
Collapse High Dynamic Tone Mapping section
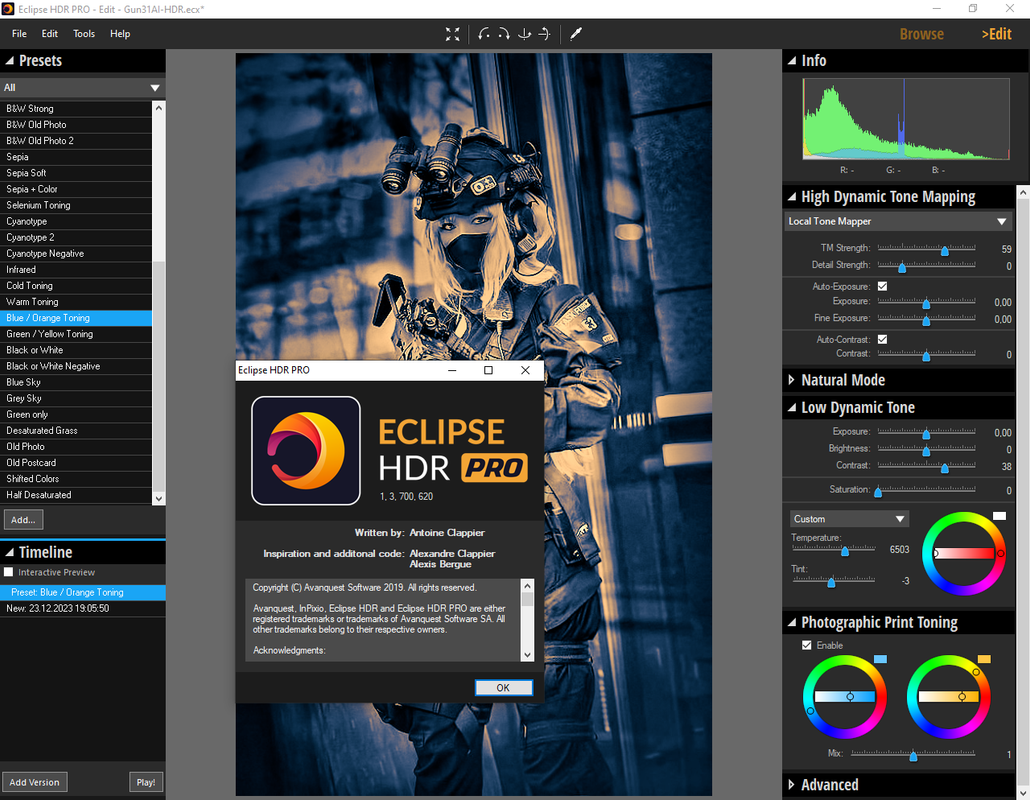(792, 197)
